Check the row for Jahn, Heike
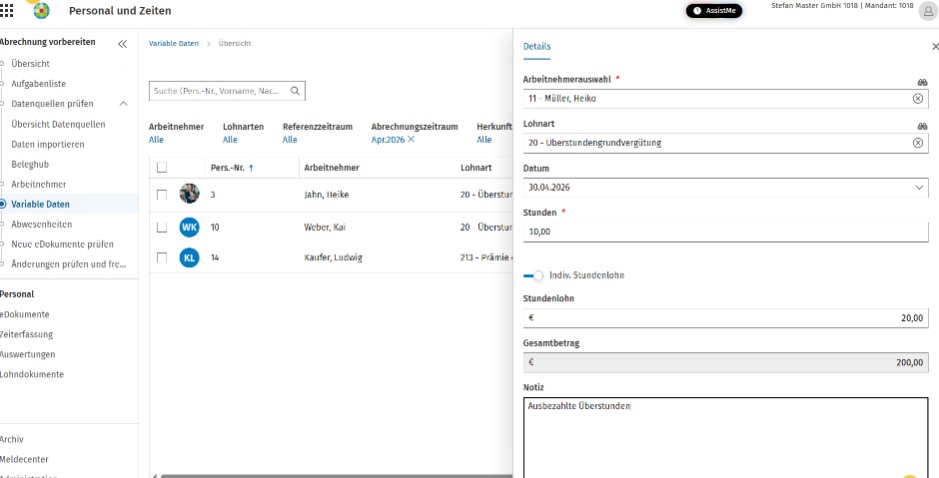Image resolution: width=939 pixels, height=478 pixels. pos(162,195)
